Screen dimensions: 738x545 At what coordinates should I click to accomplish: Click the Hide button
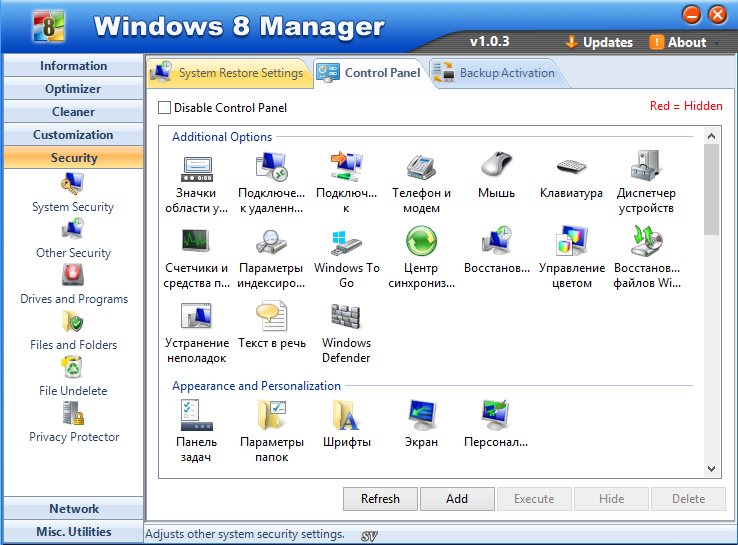611,499
